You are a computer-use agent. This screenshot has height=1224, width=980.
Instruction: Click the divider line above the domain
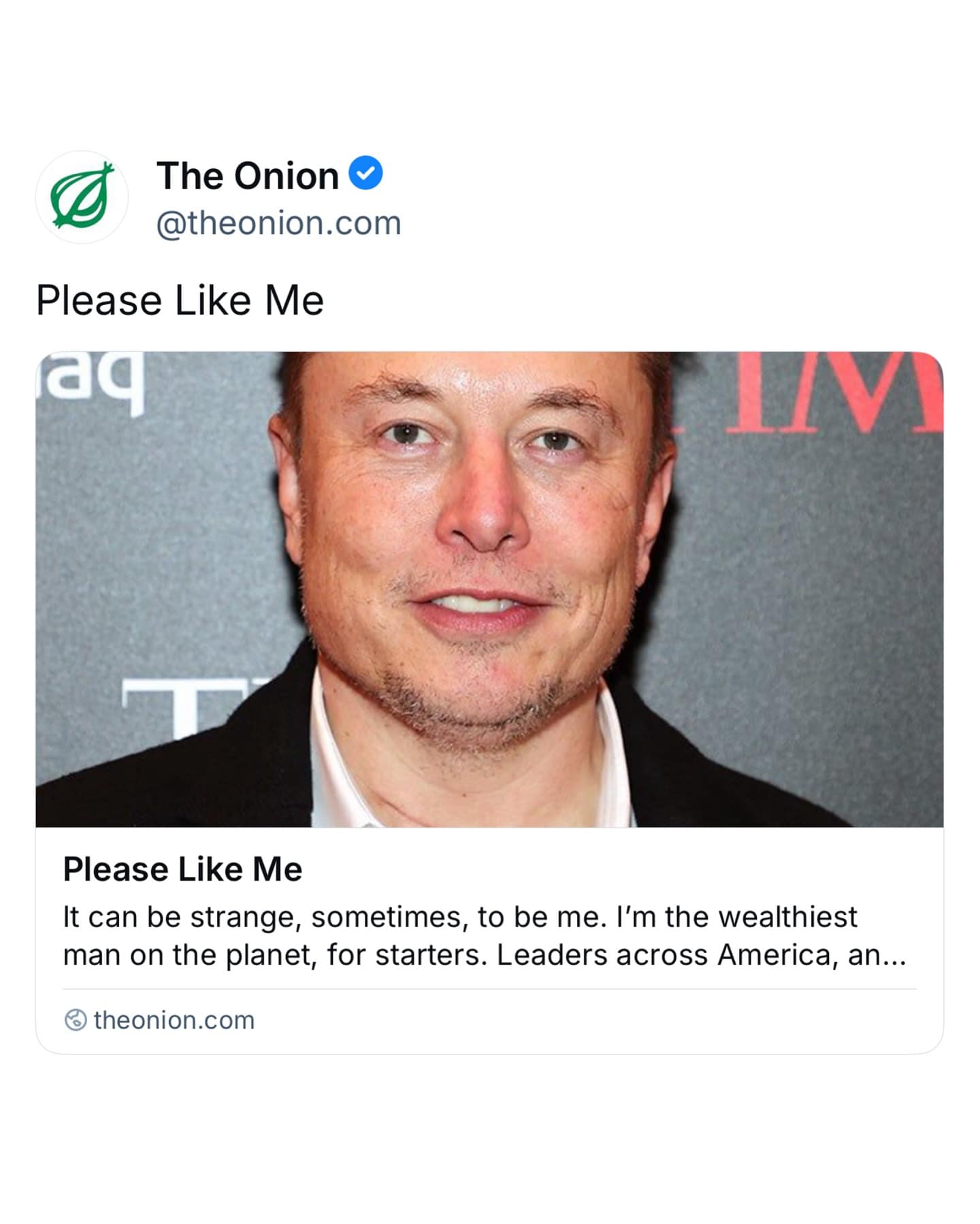click(x=489, y=988)
